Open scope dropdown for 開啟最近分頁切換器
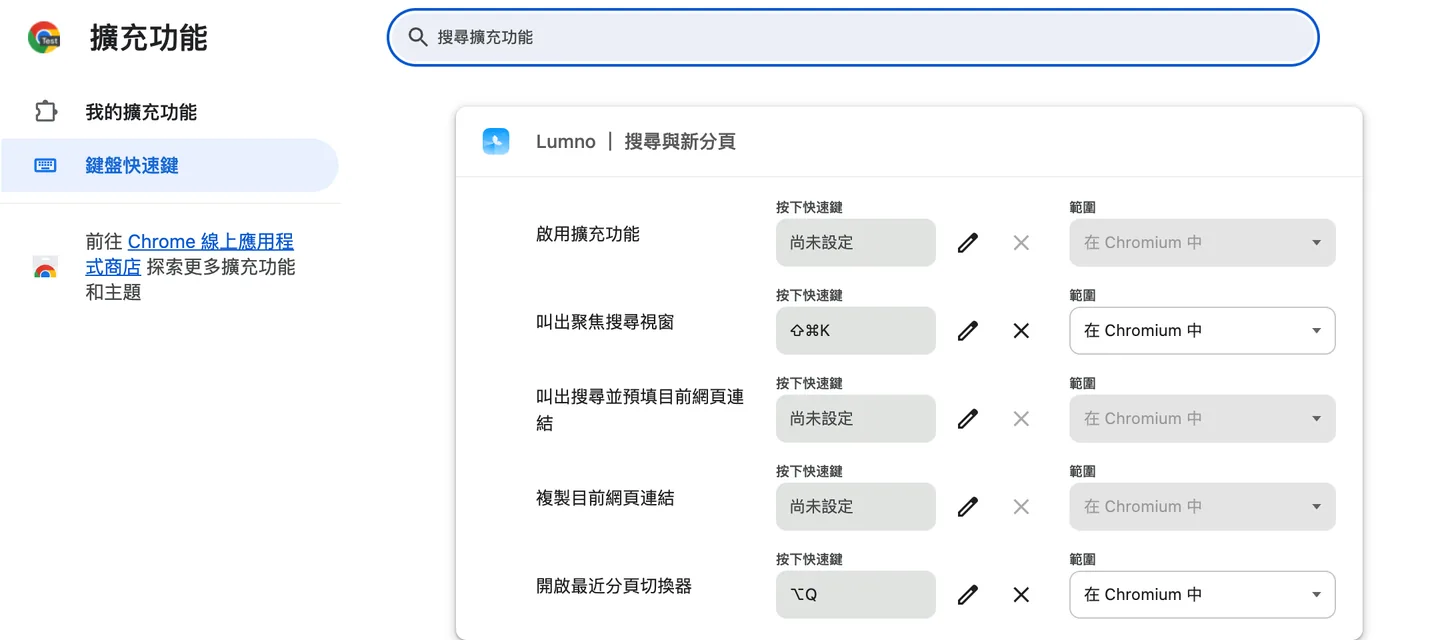 point(1202,595)
